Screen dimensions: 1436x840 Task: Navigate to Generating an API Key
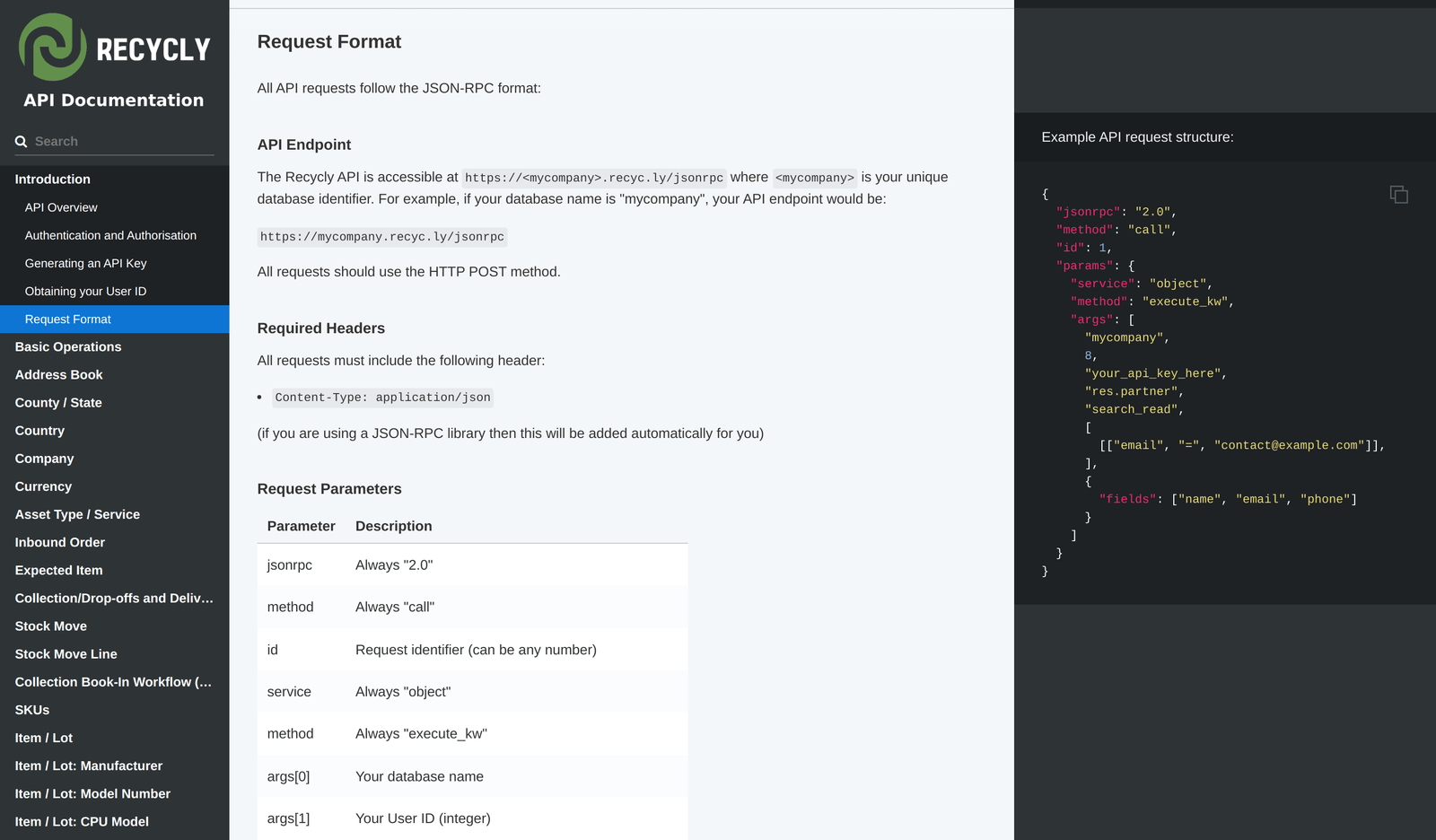click(114, 263)
